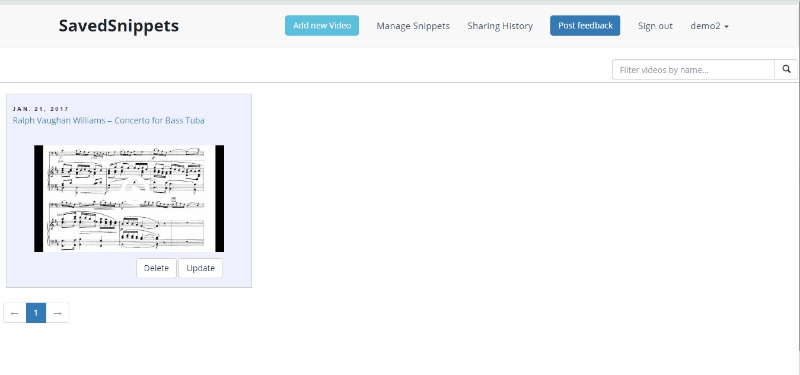Update the Concerto for Bass Tuba video
This screenshot has height=375, width=800.
tap(201, 268)
